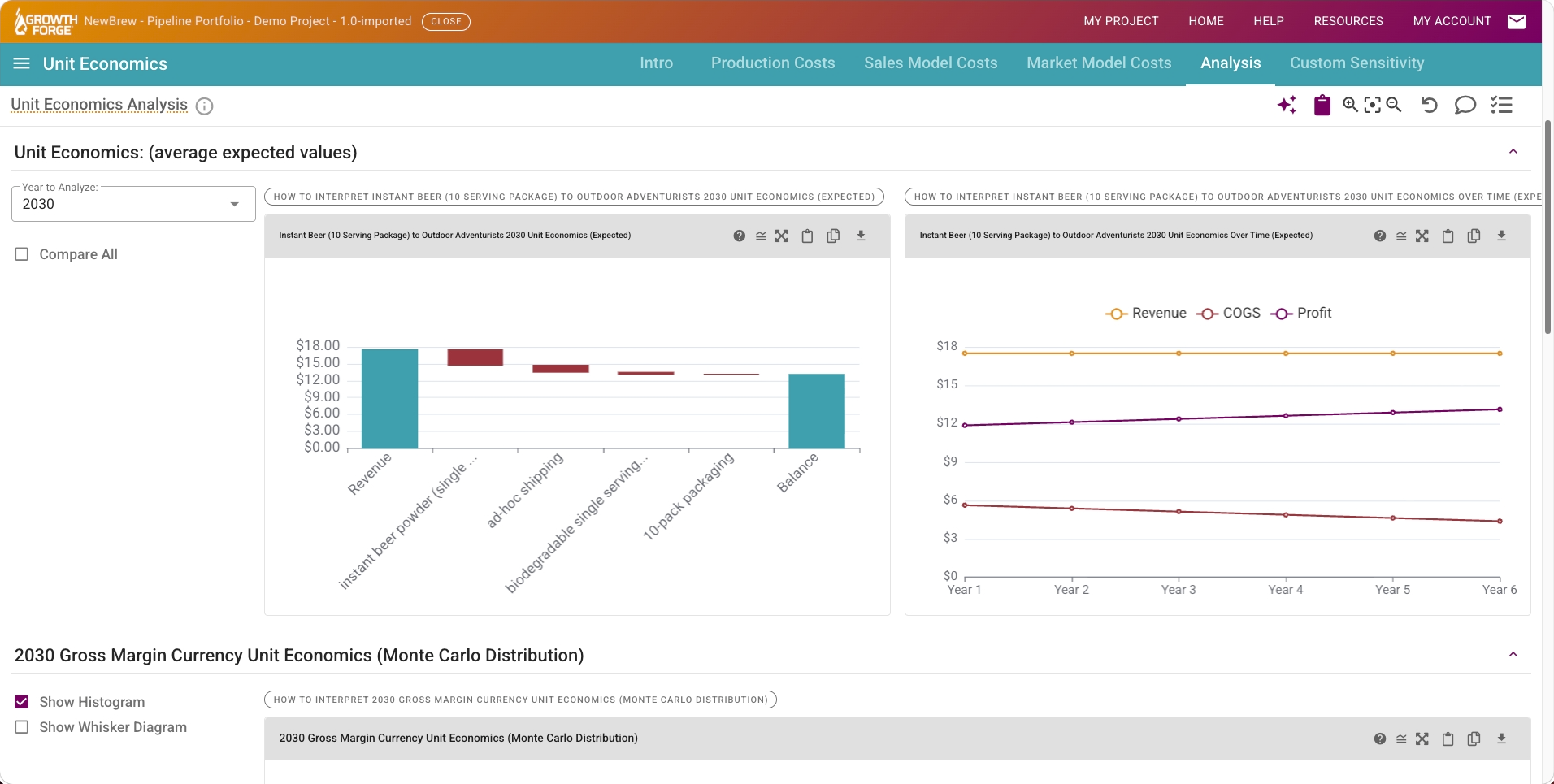This screenshot has height=784, width=1554.
Task: Click clipboard icon on waterfall Unit Economics chart
Action: click(x=807, y=236)
